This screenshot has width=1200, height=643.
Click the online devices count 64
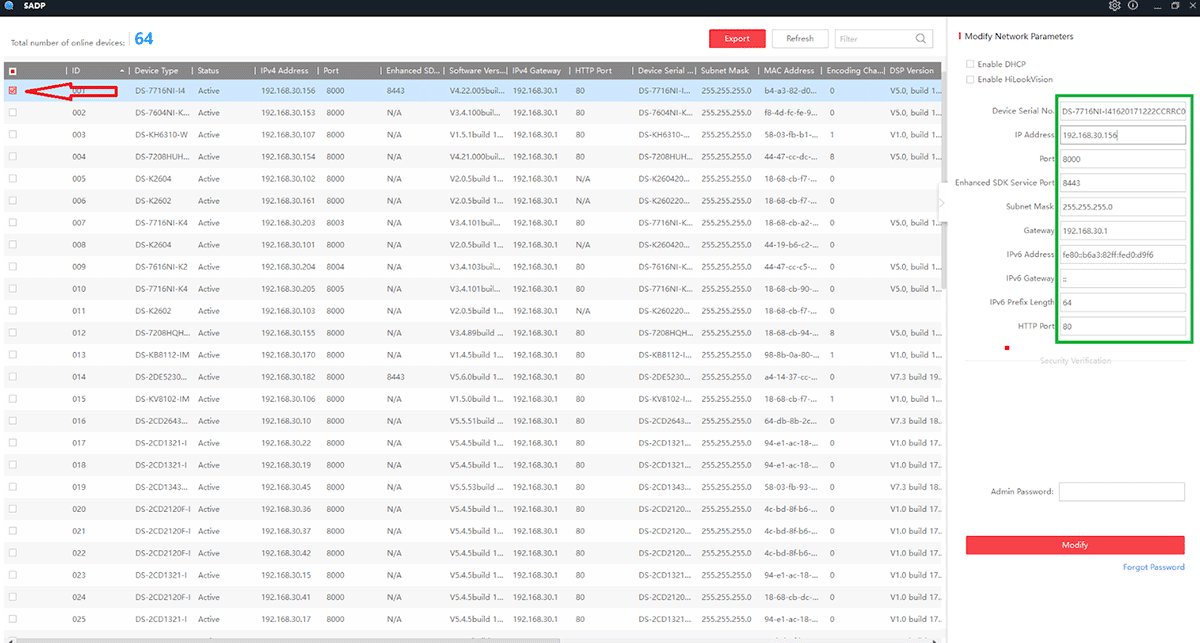pyautogui.click(x=144, y=39)
